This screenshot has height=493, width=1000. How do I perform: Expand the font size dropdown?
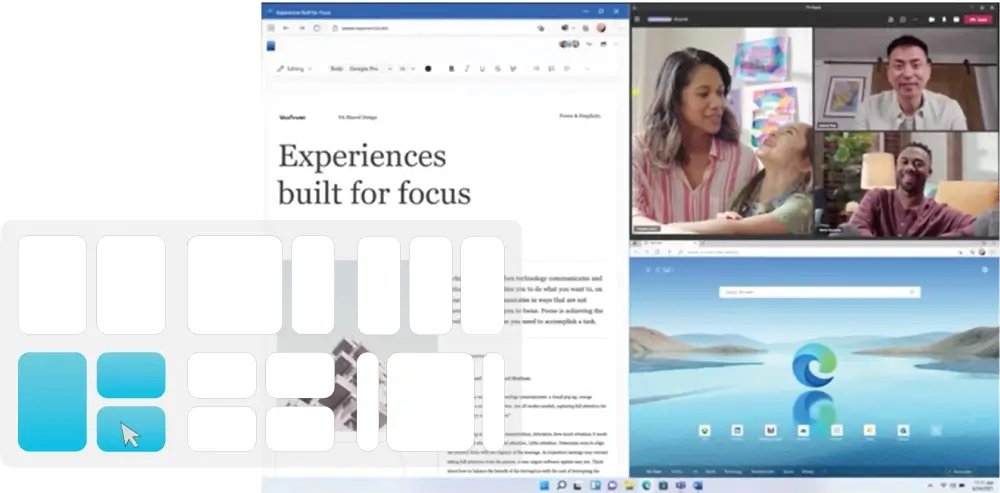point(407,68)
